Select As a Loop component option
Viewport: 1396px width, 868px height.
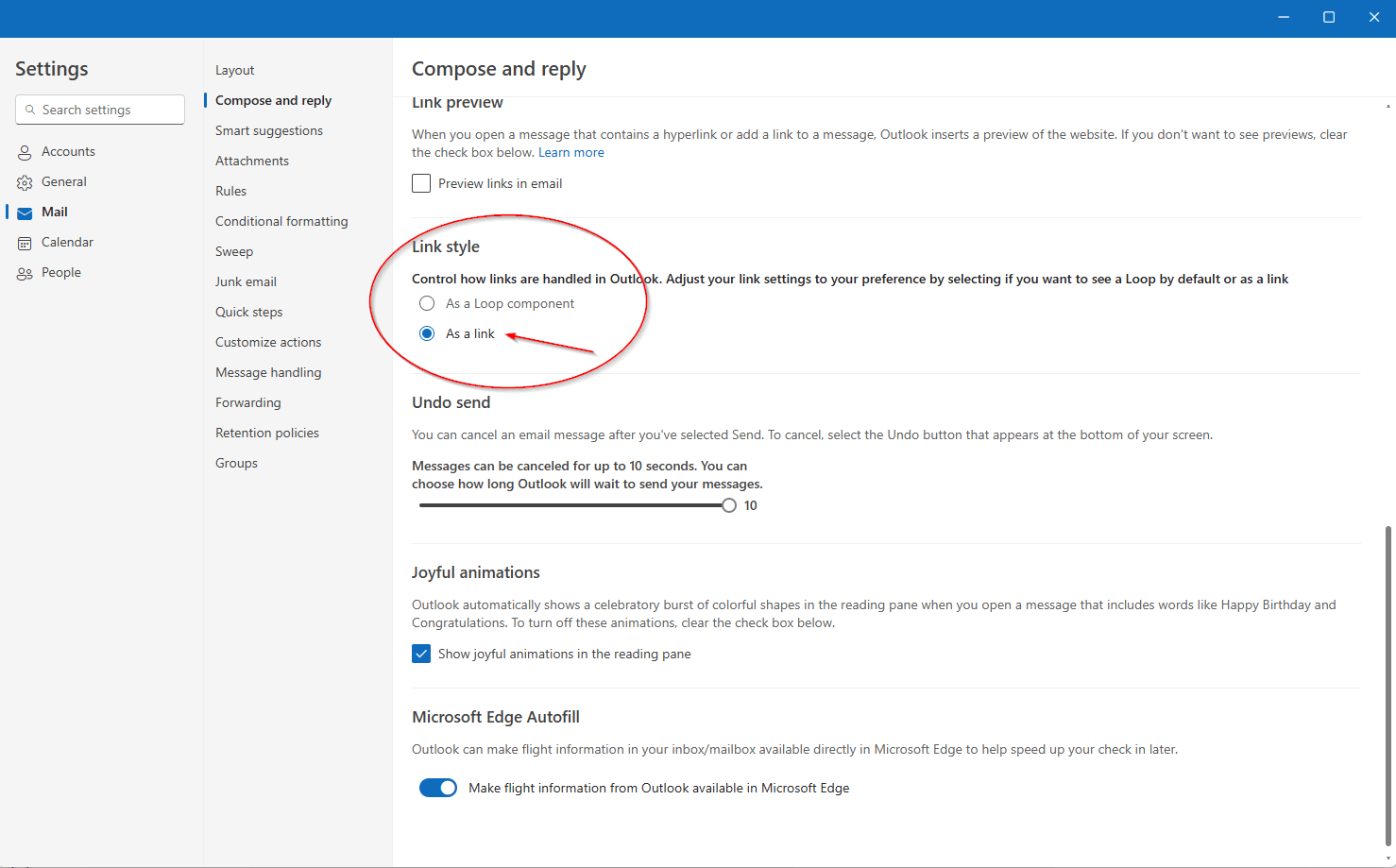point(427,303)
